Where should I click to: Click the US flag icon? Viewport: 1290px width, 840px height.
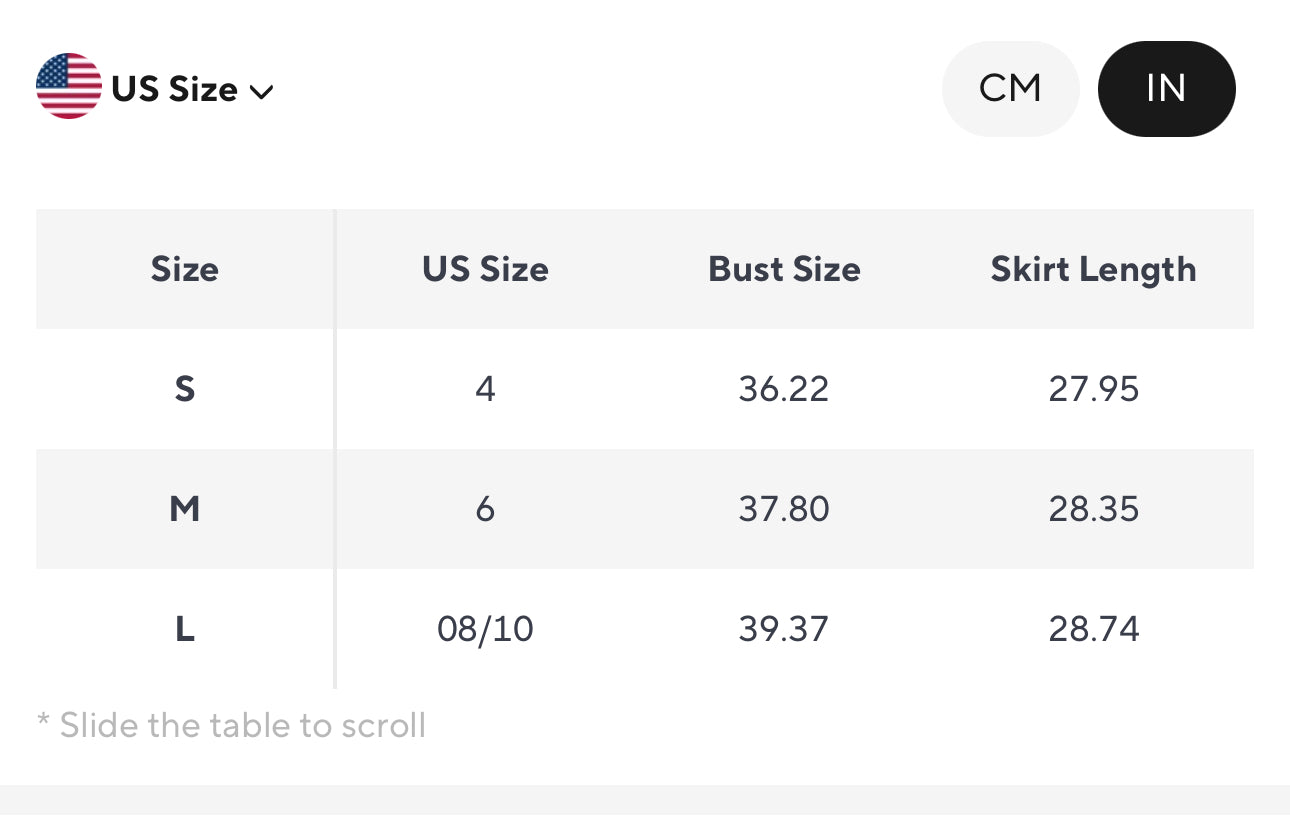(x=69, y=87)
